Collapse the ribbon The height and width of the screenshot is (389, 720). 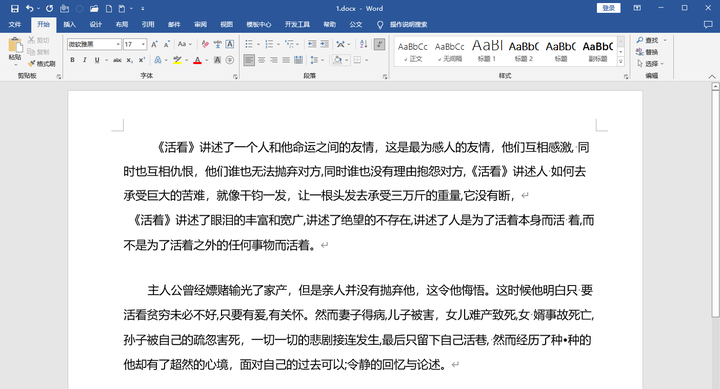click(712, 77)
